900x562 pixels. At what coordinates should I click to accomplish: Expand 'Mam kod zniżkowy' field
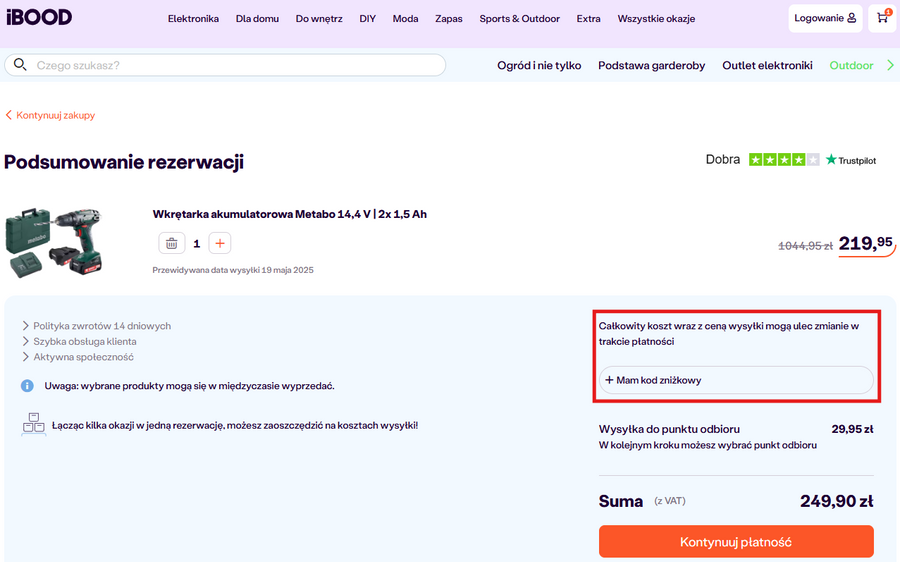(x=735, y=380)
